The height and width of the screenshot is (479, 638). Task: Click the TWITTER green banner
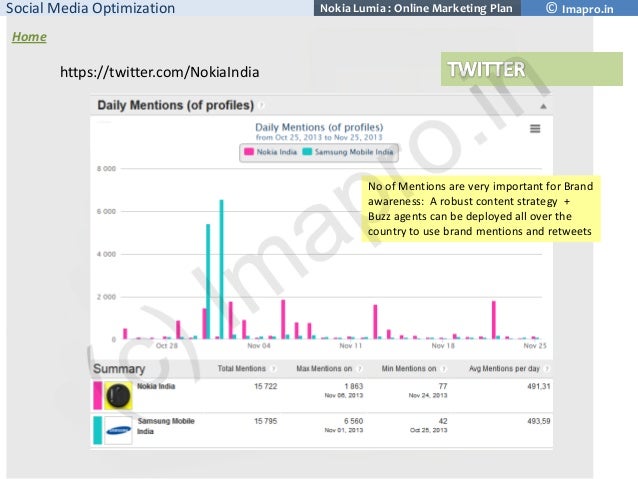click(531, 69)
